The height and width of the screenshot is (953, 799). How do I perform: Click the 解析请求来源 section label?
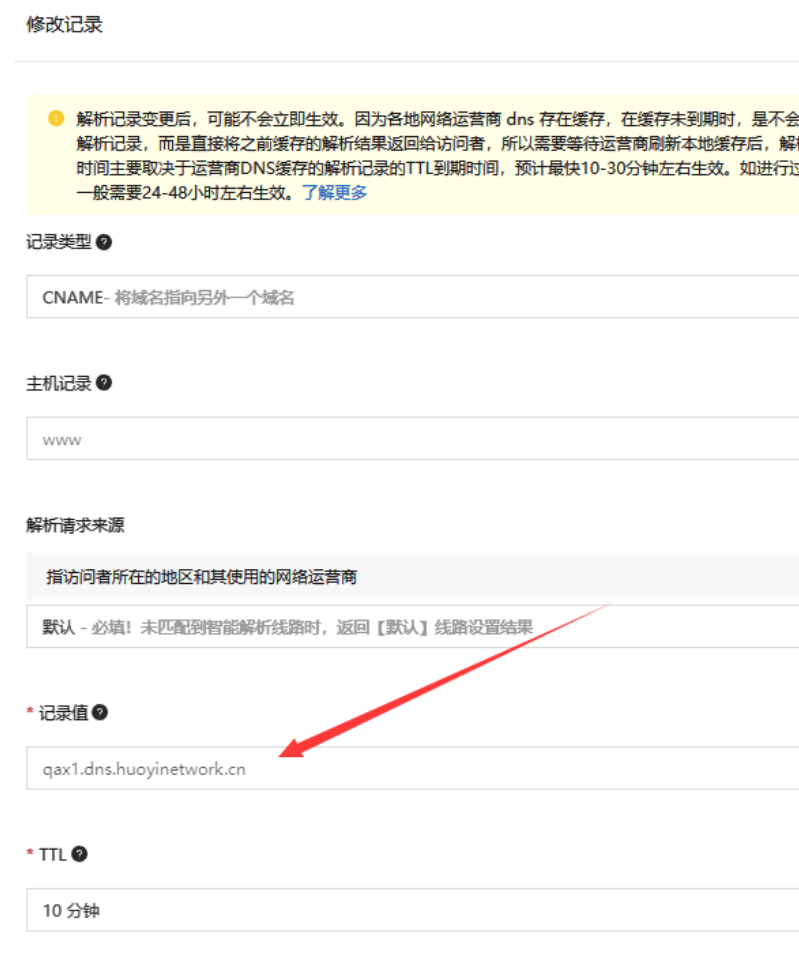[x=75, y=525]
